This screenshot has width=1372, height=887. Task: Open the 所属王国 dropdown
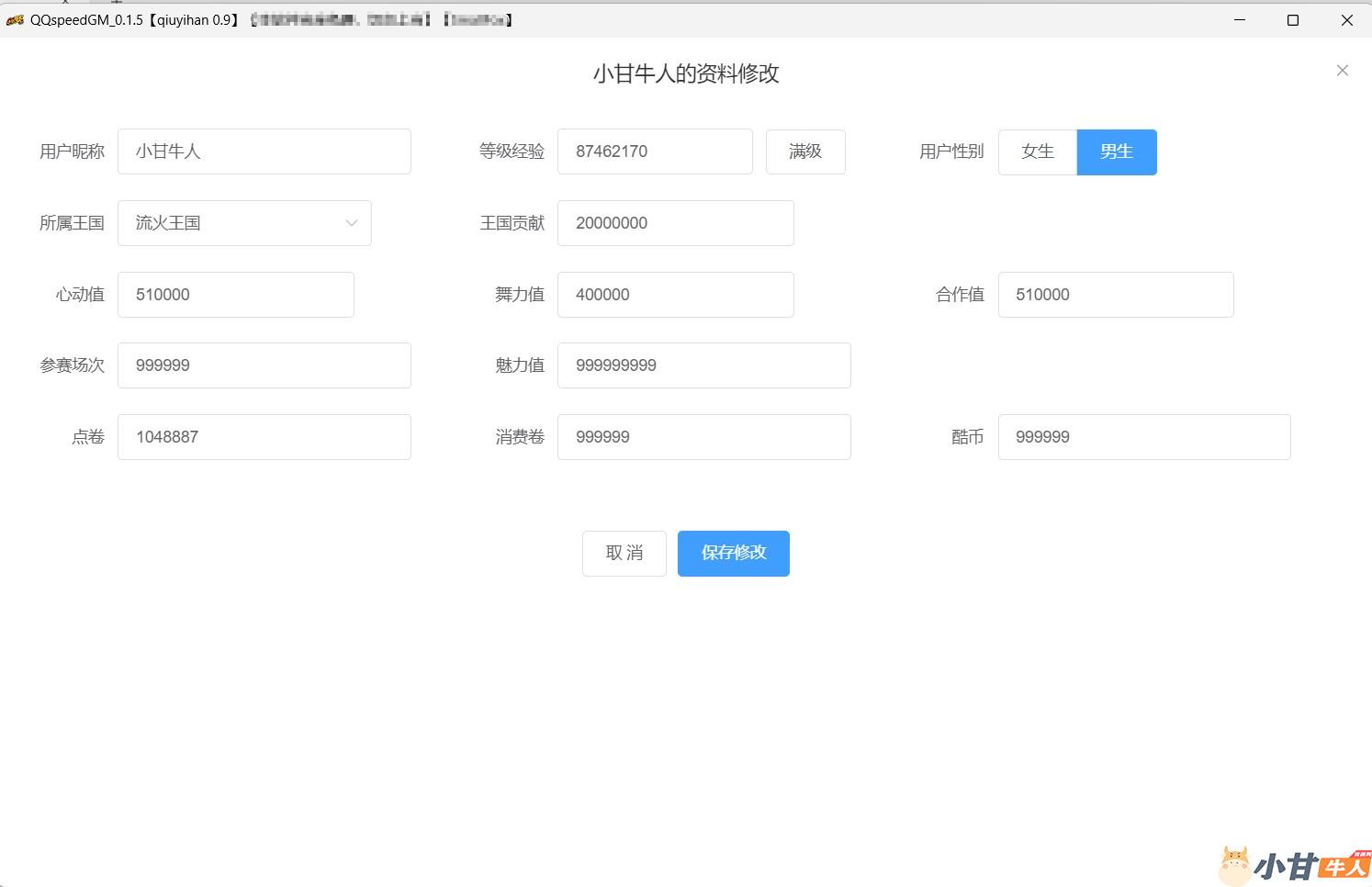(243, 223)
